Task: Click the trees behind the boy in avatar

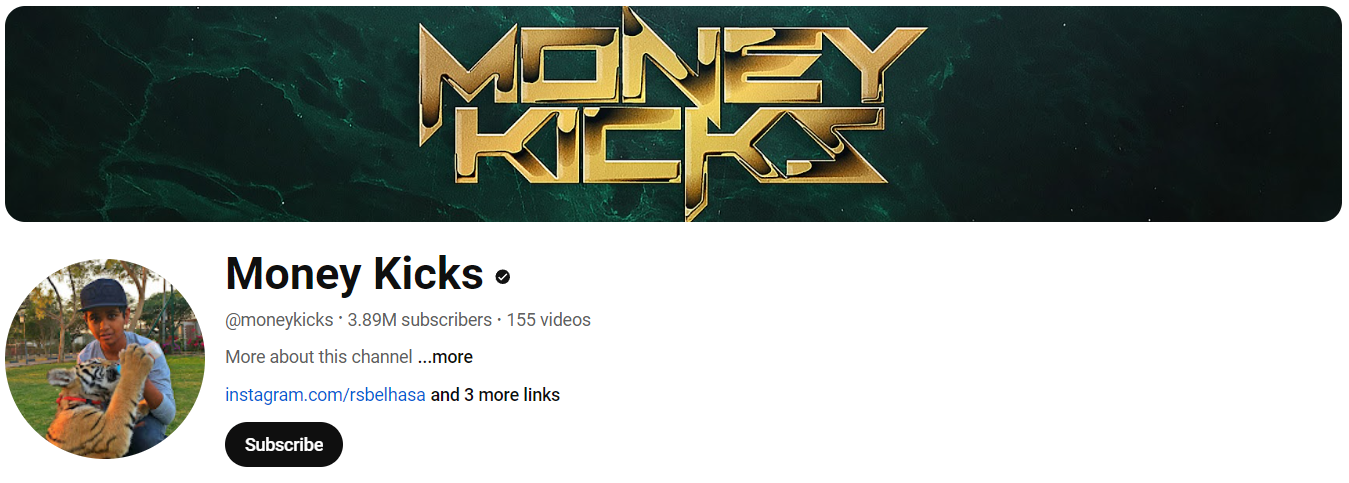Action: click(x=155, y=295)
